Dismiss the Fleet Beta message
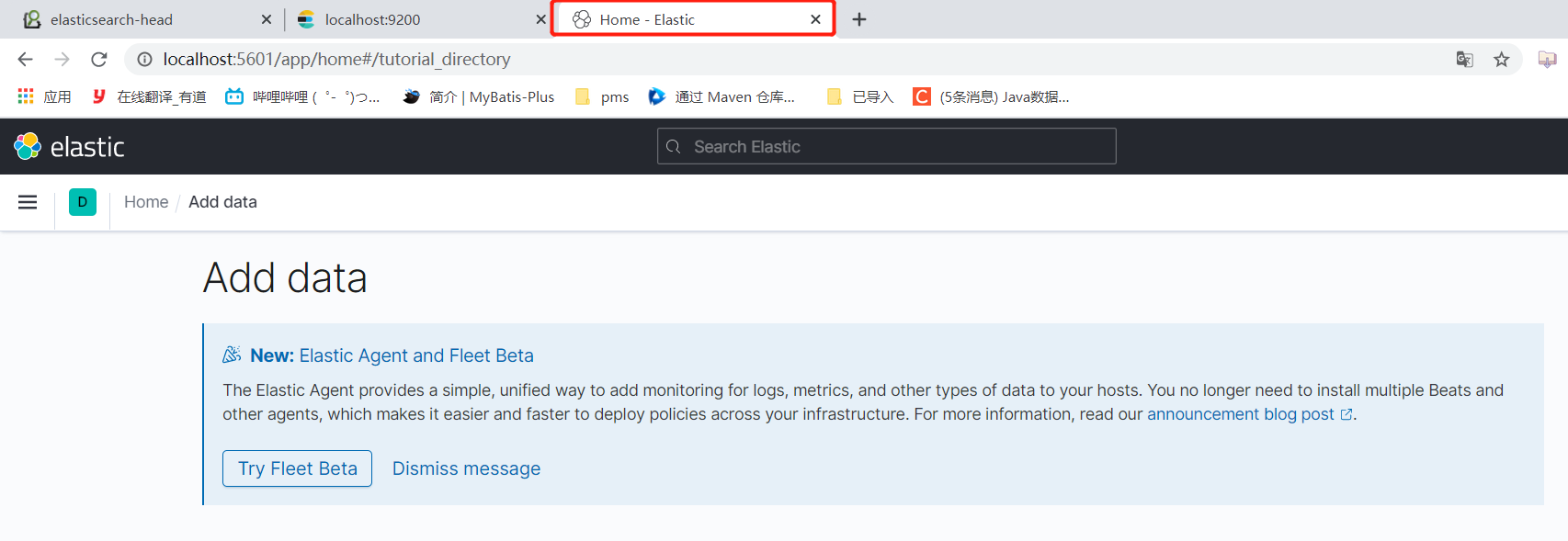 [x=466, y=468]
